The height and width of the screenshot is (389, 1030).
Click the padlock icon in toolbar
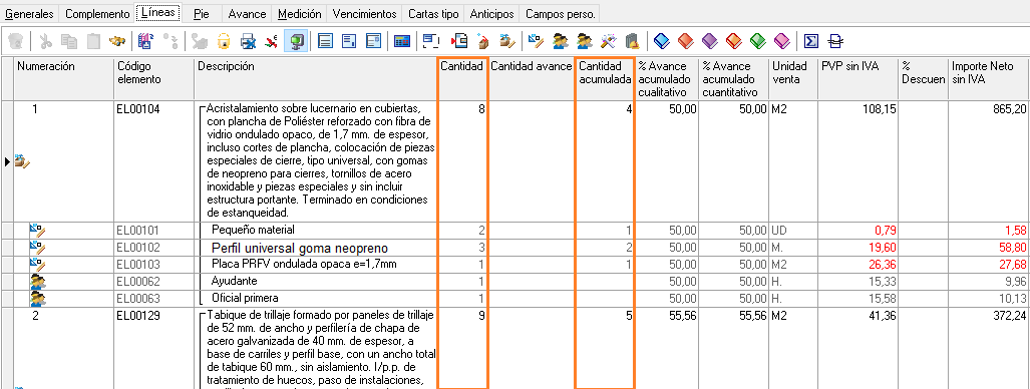pos(223,41)
